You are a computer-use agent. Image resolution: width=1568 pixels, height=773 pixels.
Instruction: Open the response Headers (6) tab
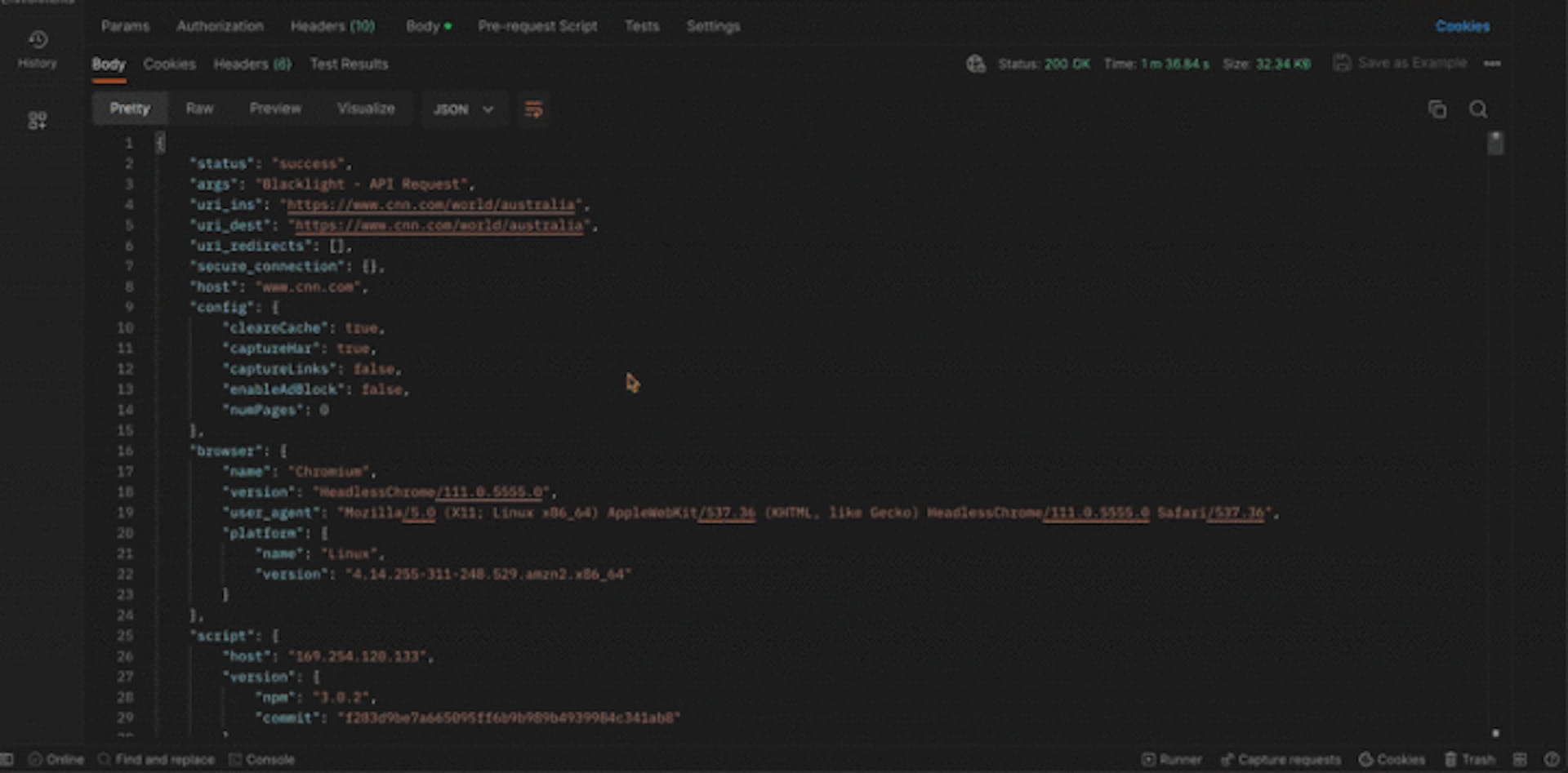[252, 64]
